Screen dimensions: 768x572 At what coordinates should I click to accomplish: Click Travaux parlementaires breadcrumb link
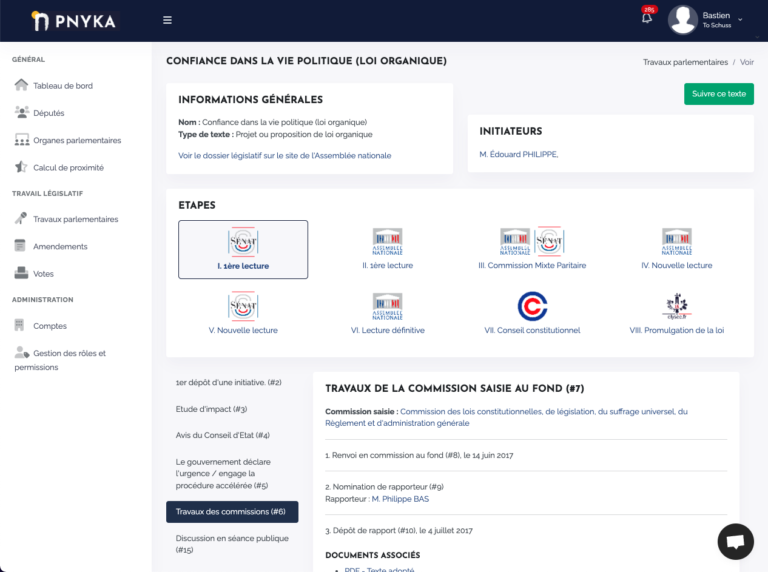(x=685, y=62)
